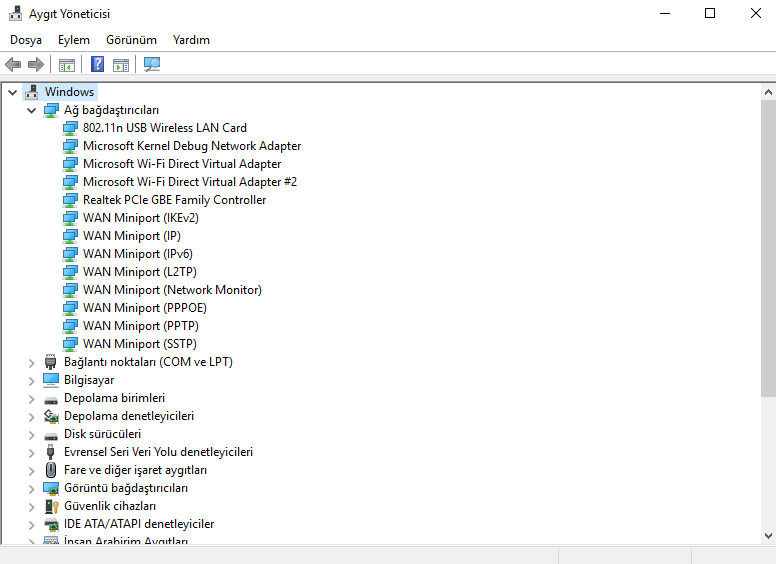Image resolution: width=776 pixels, height=564 pixels.
Task: Click the Forward arrow toolbar icon
Action: 36,64
